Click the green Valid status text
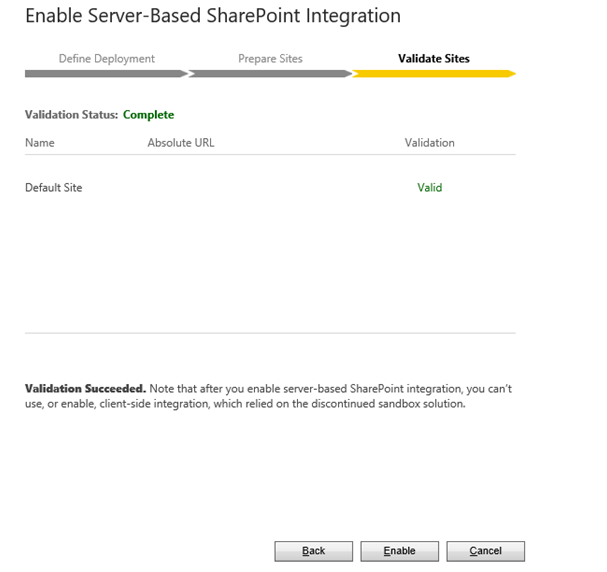 [x=429, y=188]
